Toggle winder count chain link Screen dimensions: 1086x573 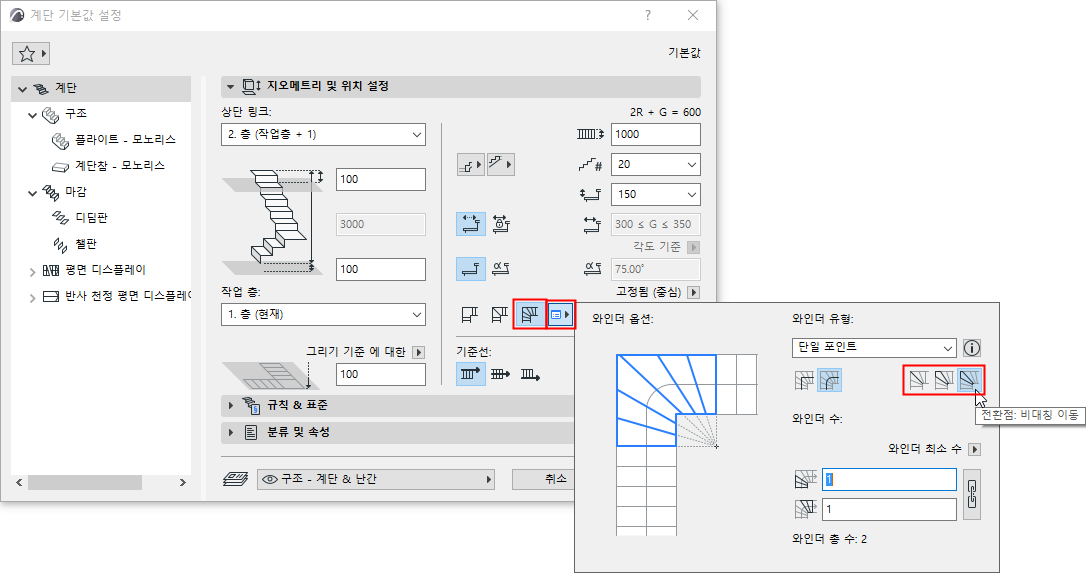coord(972,494)
